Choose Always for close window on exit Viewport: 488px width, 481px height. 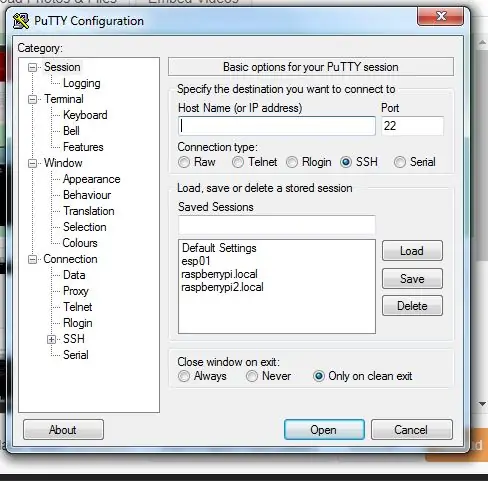tap(184, 376)
